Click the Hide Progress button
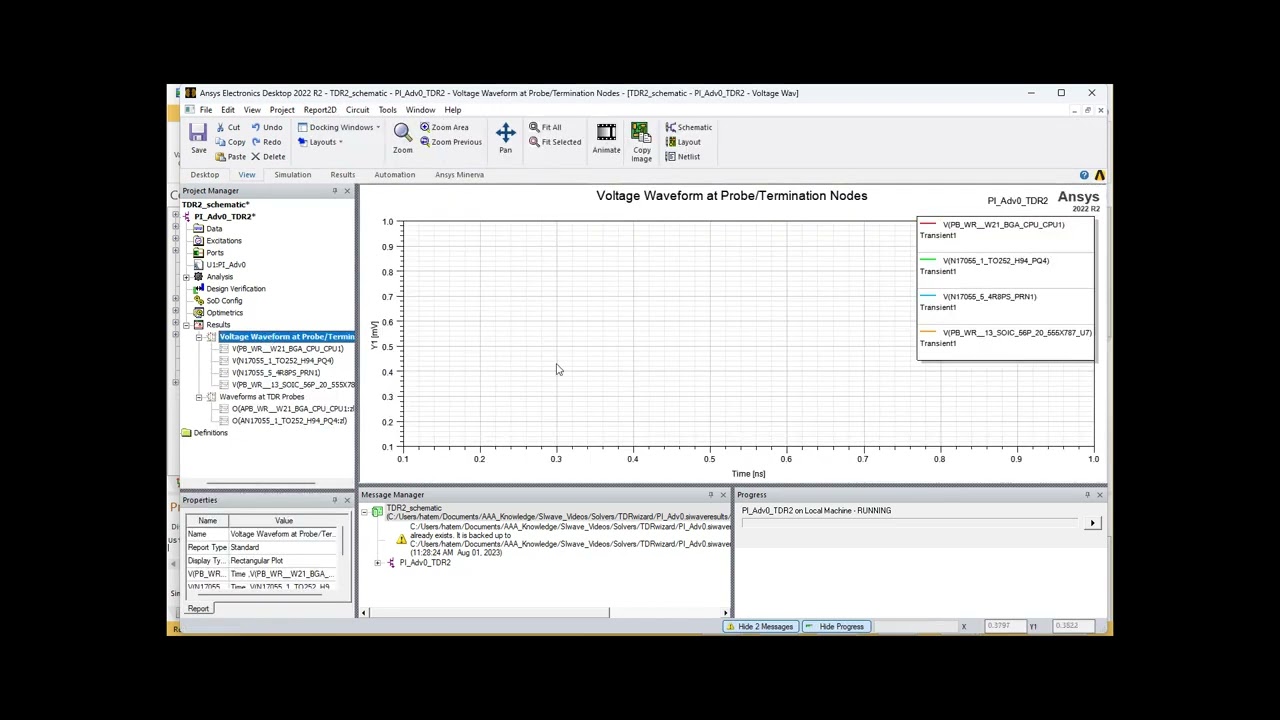Viewport: 1280px width, 720px height. point(835,627)
